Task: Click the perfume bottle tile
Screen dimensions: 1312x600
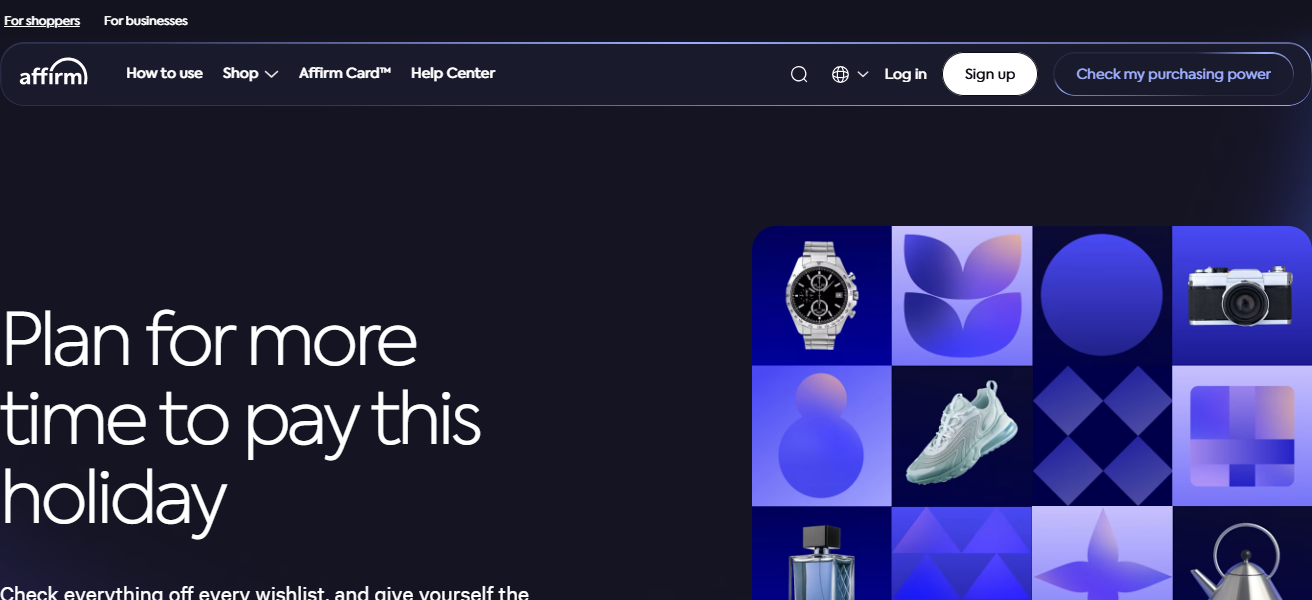Action: (822, 553)
